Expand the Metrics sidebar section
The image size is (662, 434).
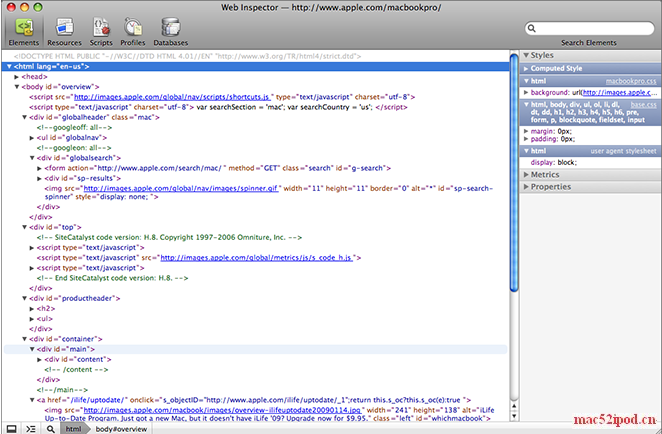[x=526, y=174]
